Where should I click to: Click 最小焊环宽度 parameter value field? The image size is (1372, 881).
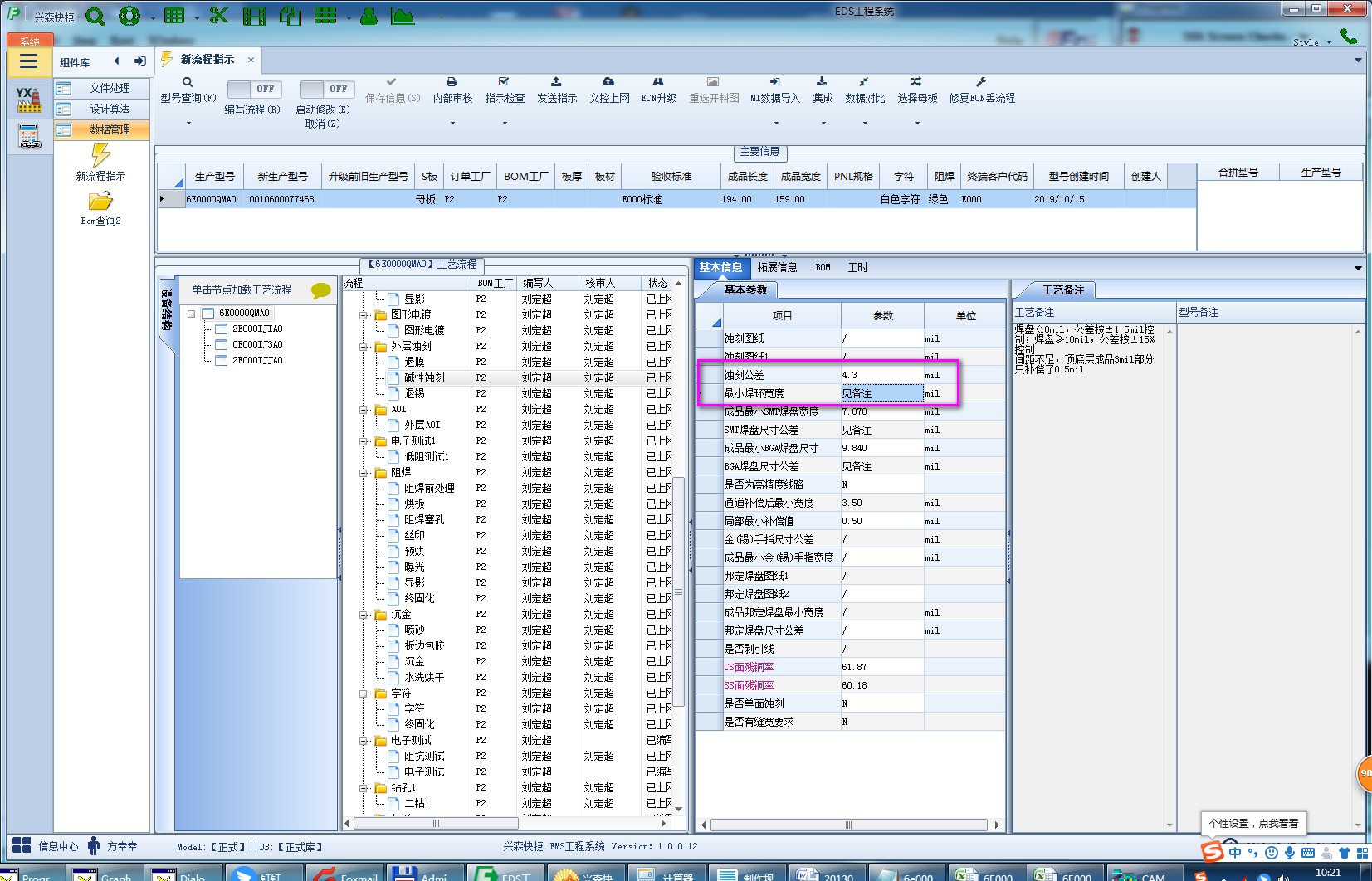(881, 393)
